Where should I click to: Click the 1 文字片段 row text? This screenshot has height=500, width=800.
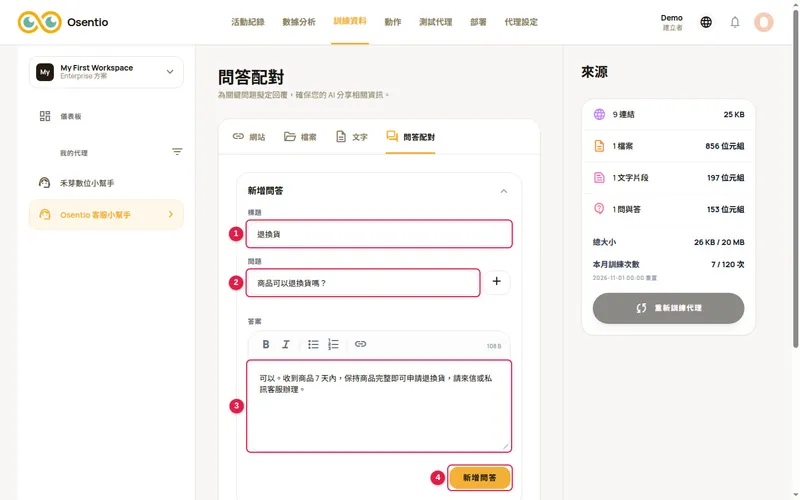pos(631,178)
